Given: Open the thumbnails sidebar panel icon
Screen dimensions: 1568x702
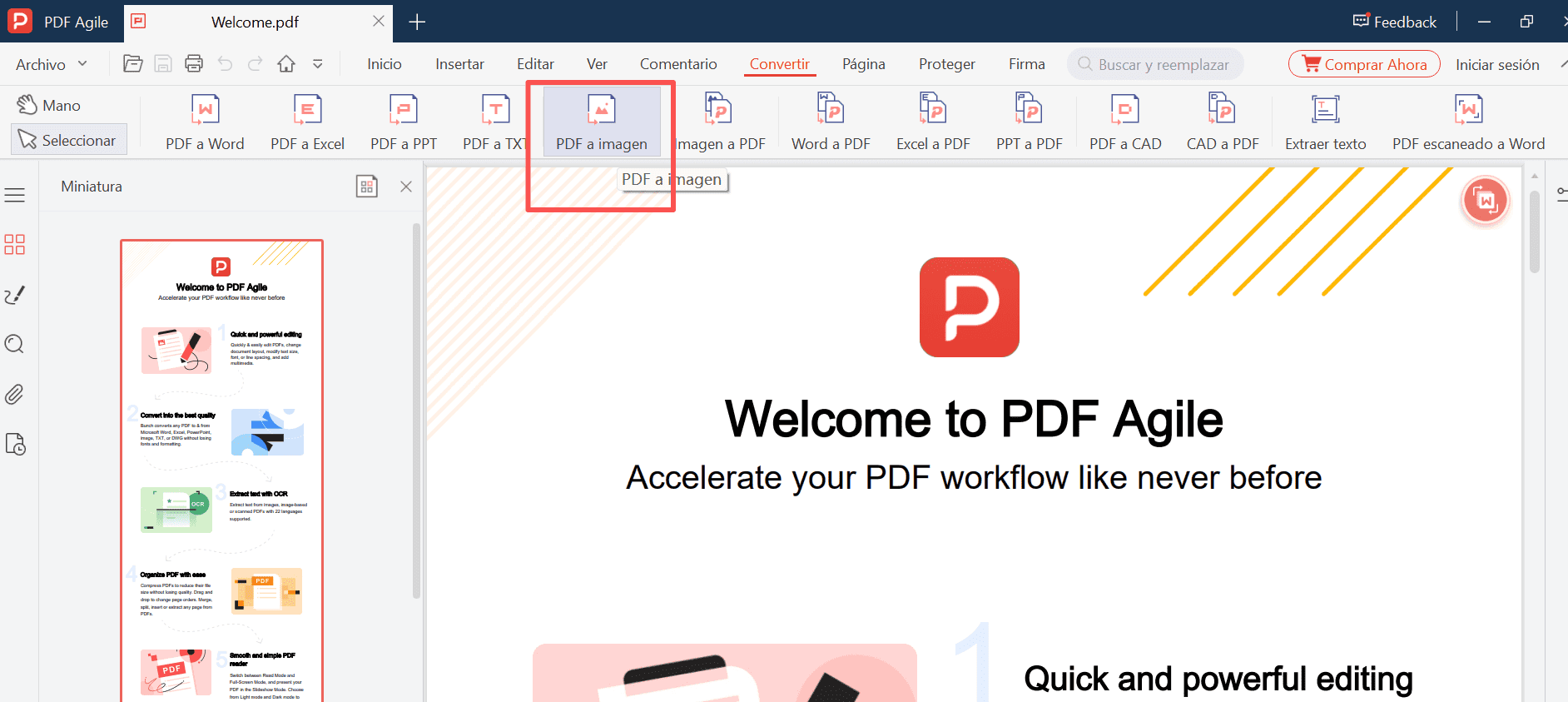Looking at the screenshot, I should 14,244.
